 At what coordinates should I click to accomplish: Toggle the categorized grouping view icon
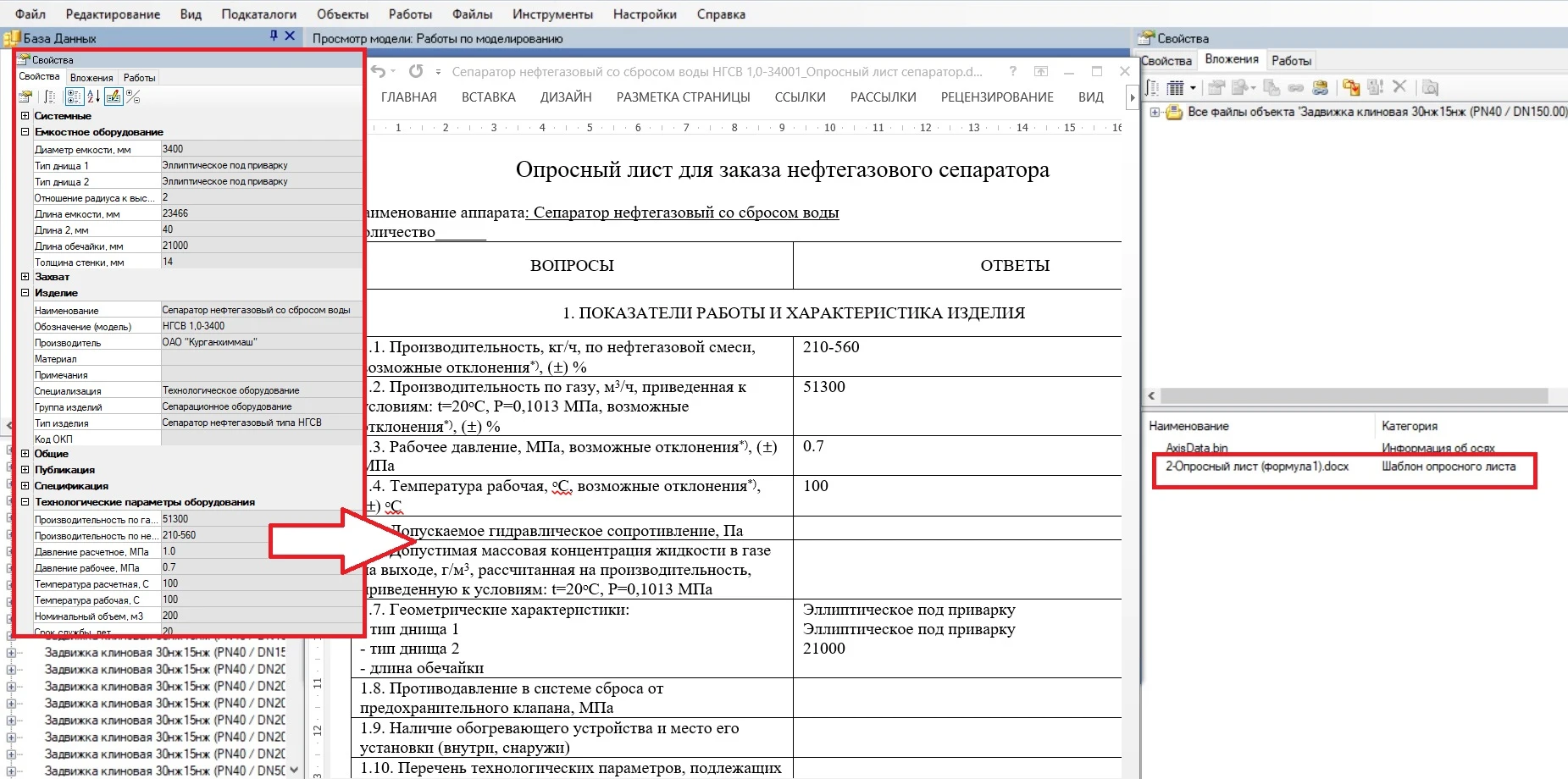[x=74, y=97]
